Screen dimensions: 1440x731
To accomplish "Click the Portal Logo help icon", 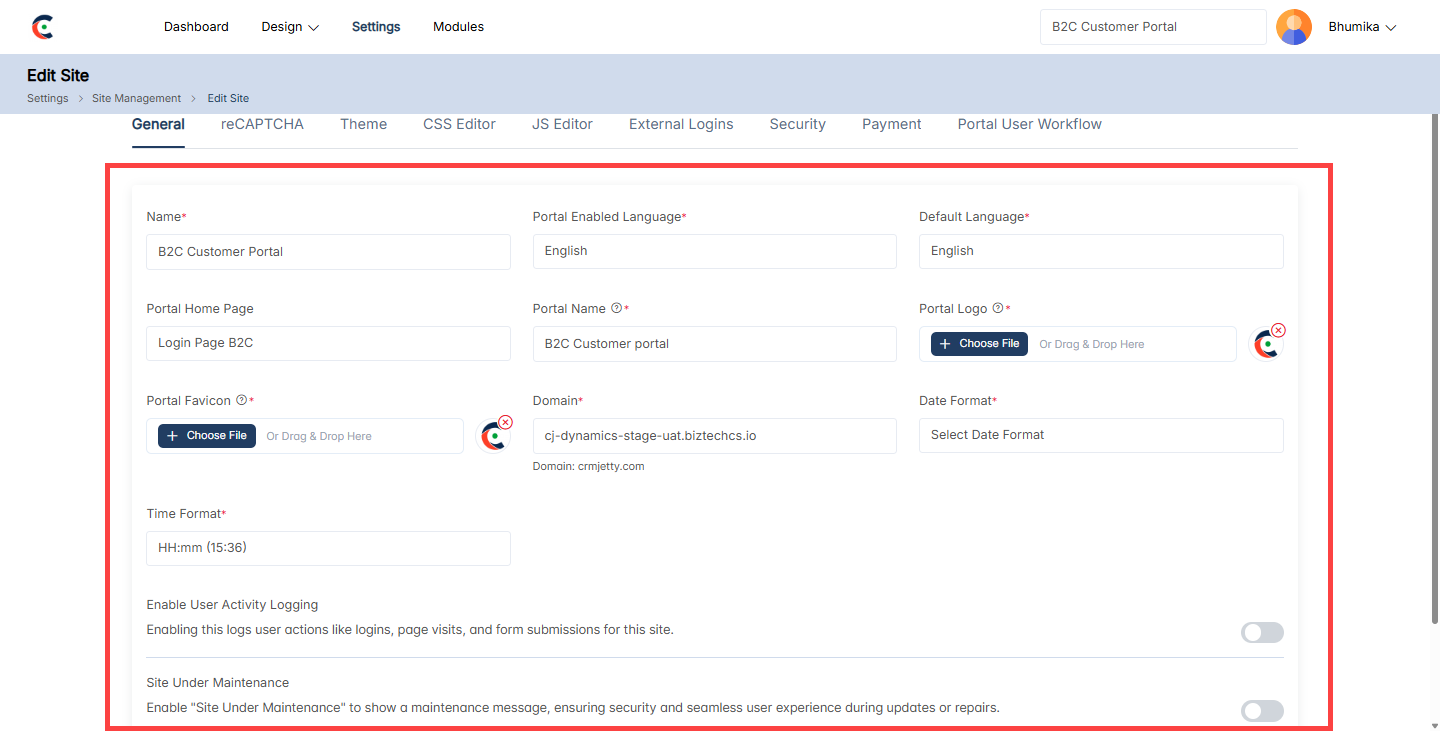I will (x=997, y=308).
